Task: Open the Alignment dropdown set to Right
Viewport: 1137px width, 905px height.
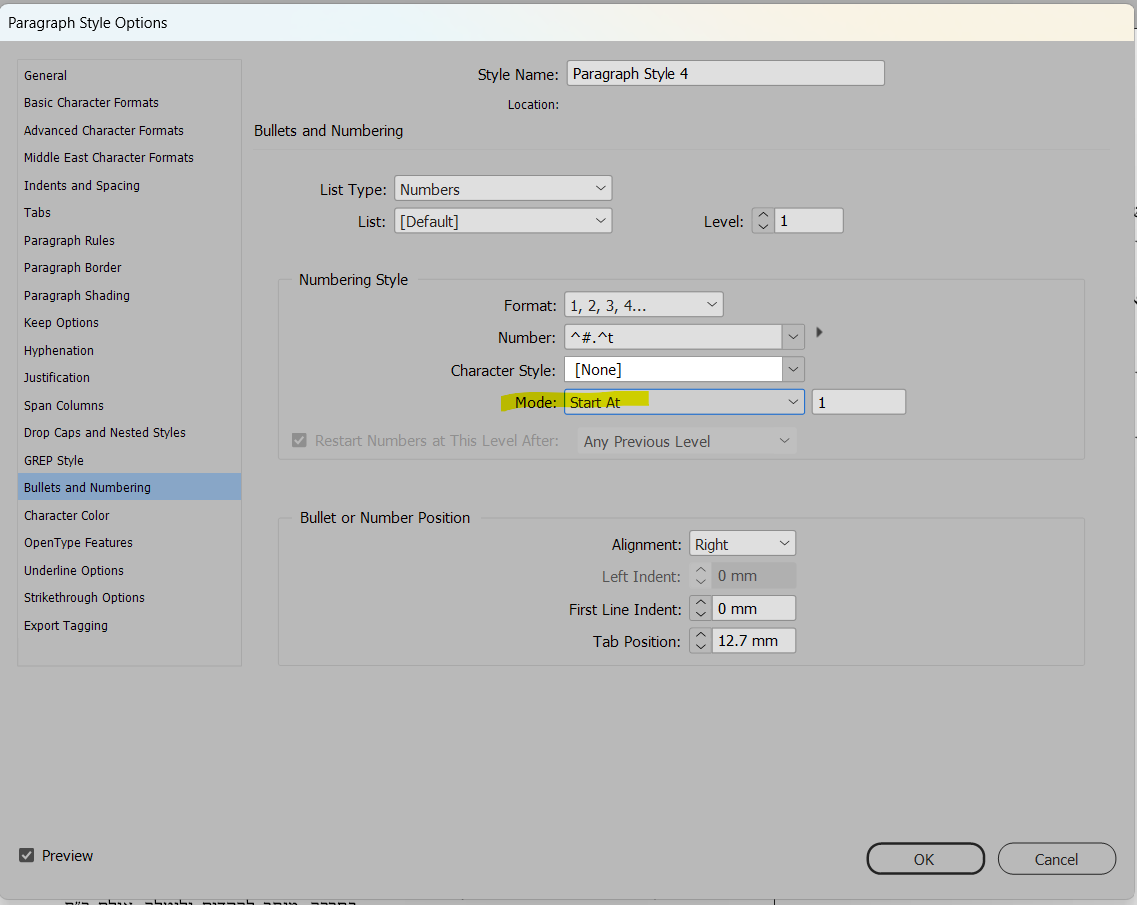Action: 742,543
